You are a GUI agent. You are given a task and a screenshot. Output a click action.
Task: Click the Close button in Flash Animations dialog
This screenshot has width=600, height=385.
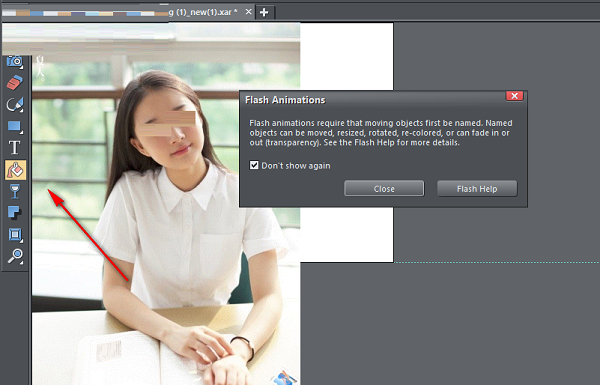point(384,189)
